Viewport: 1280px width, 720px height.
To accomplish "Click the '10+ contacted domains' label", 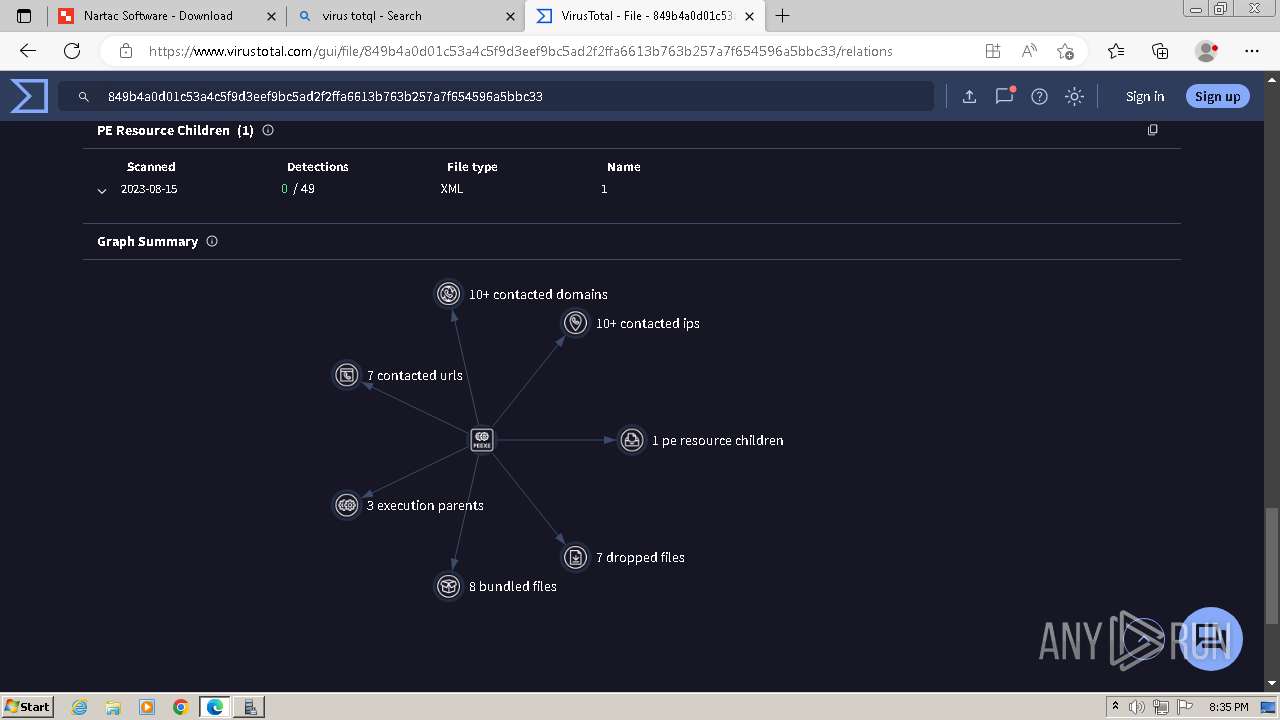I will [x=538, y=294].
